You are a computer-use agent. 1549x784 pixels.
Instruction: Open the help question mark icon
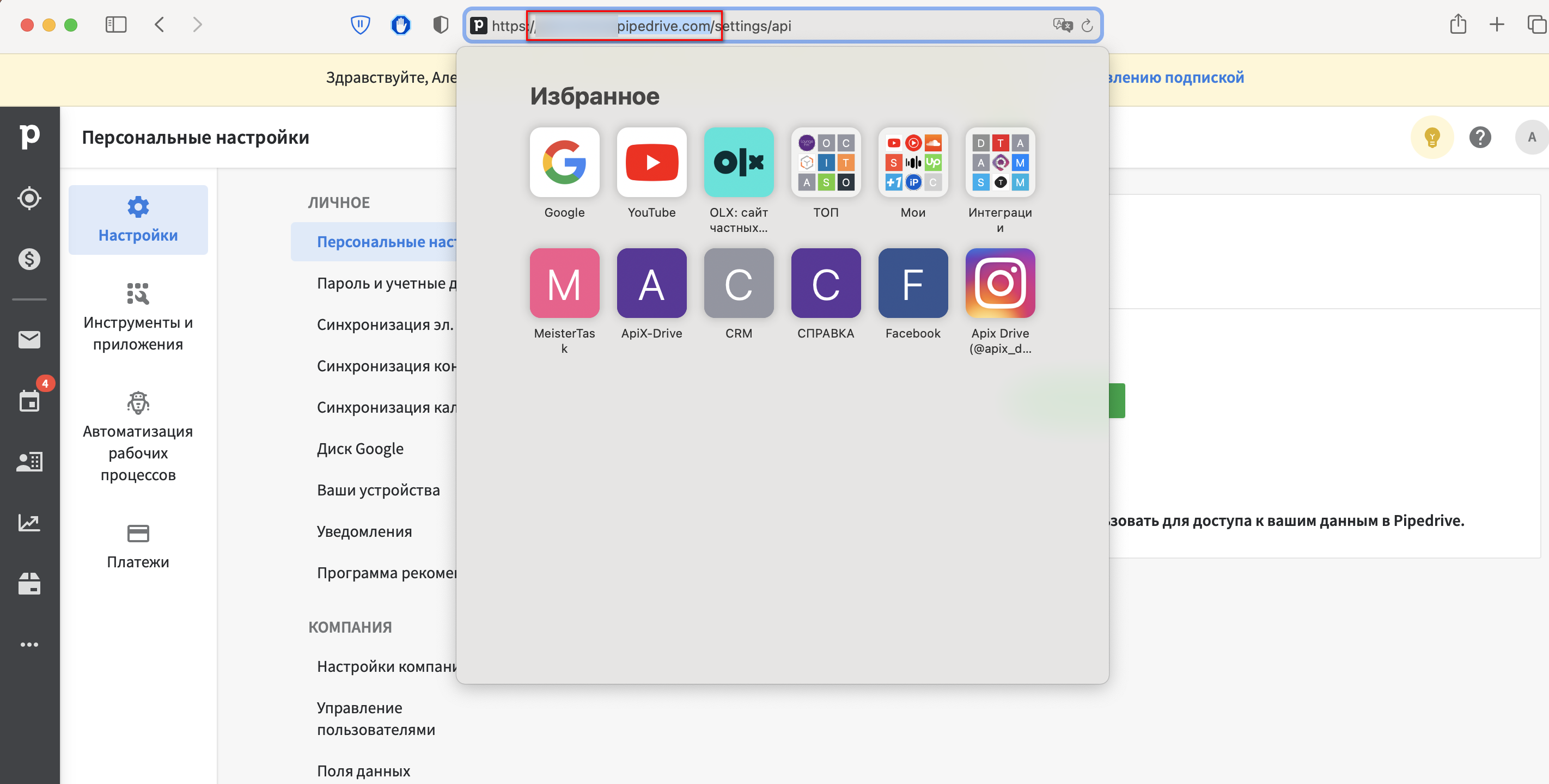click(1480, 137)
